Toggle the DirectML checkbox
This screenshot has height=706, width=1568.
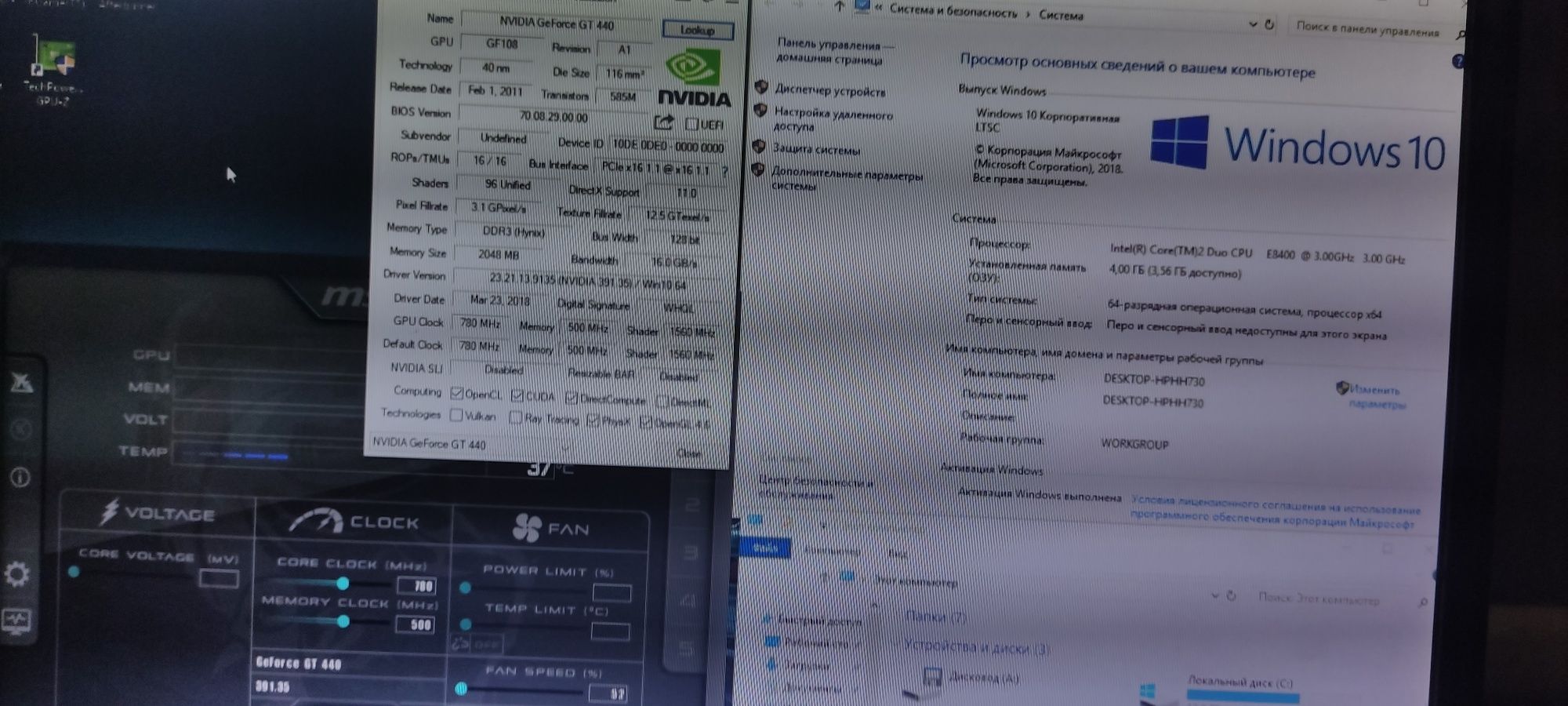(x=662, y=402)
